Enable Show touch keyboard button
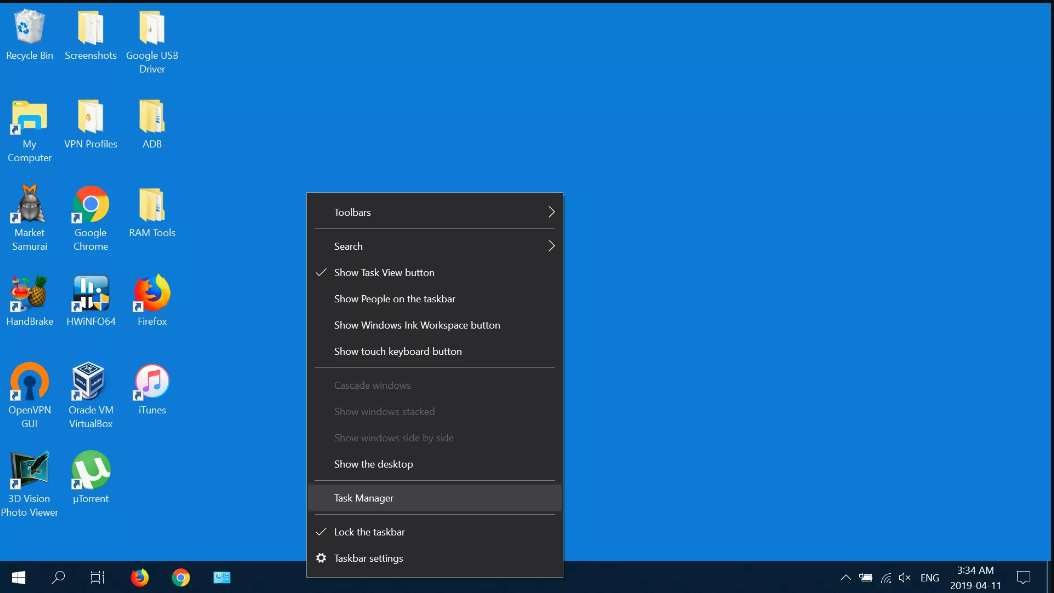1054x593 pixels. click(x=435, y=351)
